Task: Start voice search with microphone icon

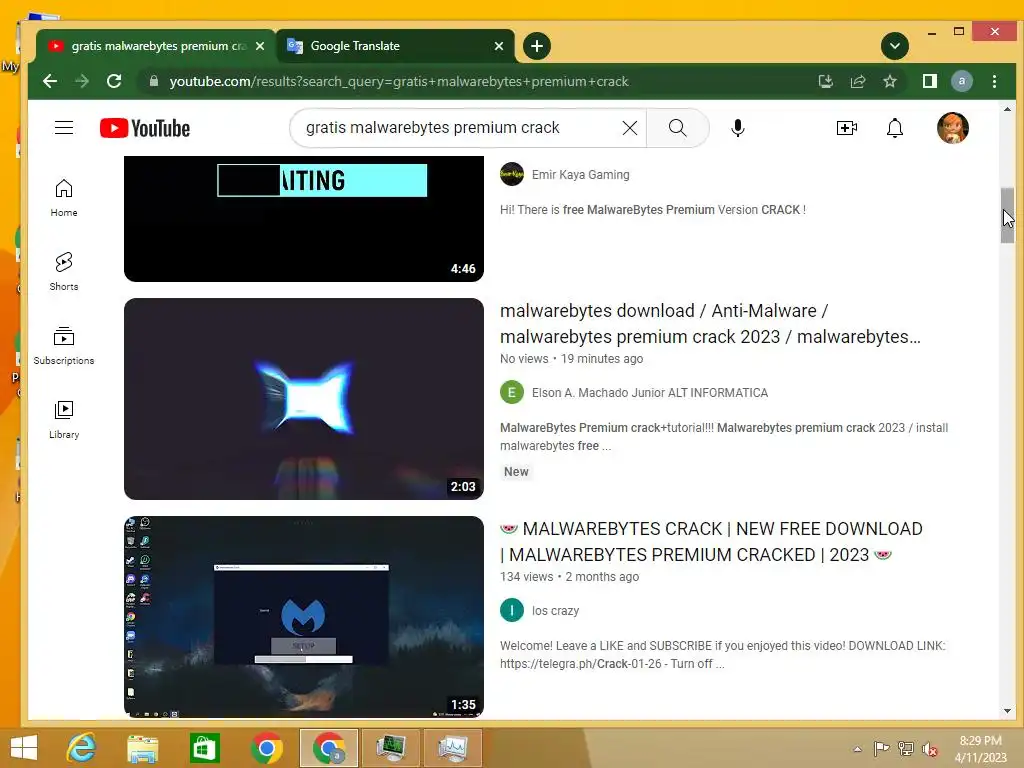Action: pyautogui.click(x=737, y=128)
